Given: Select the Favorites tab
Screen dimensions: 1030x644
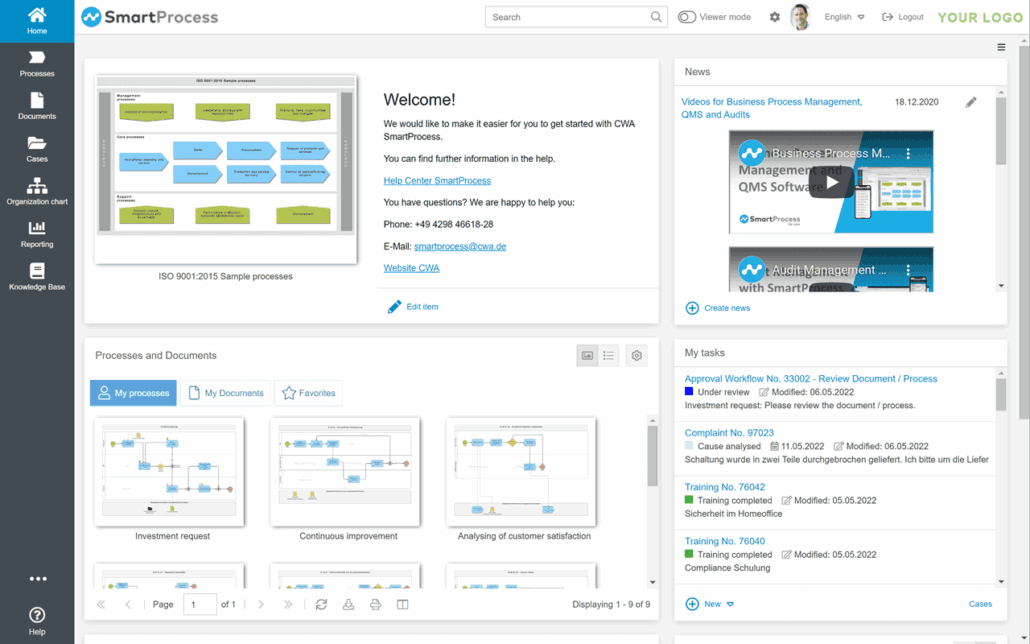Looking at the screenshot, I should pos(308,393).
